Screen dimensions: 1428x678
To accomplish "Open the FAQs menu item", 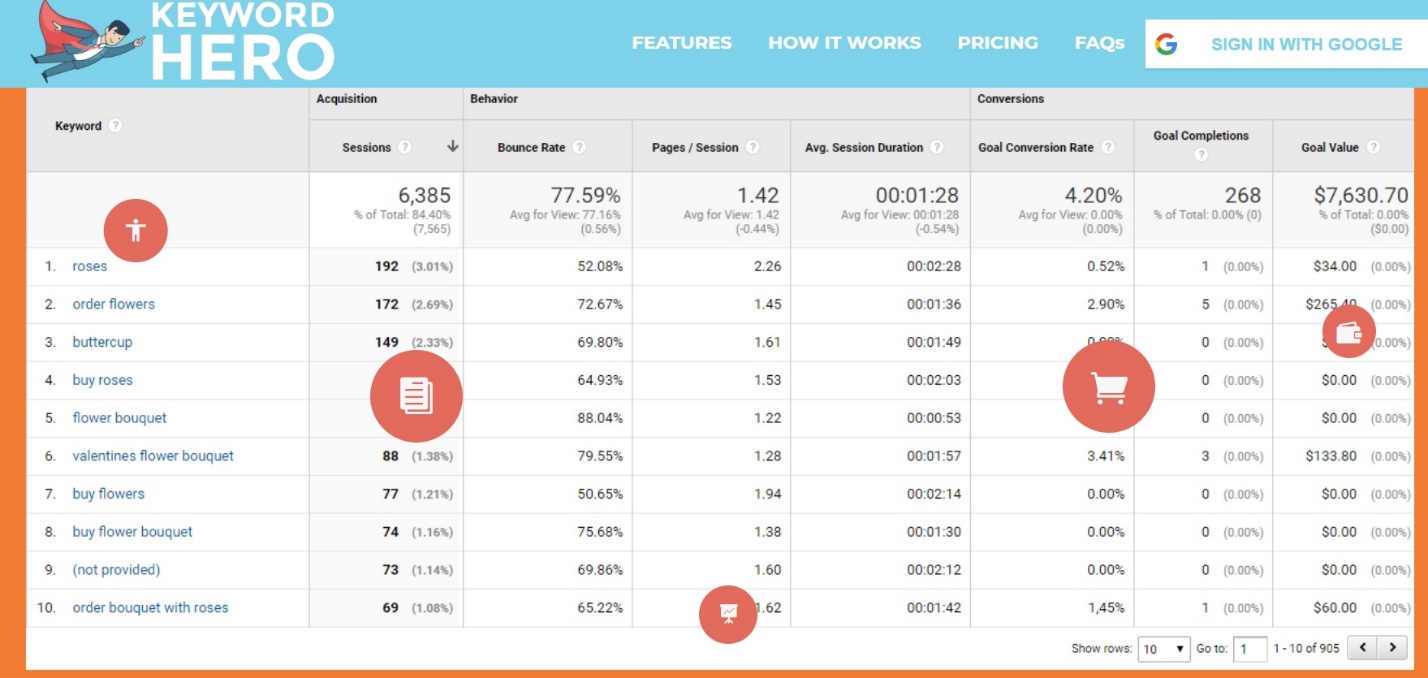I will tap(1100, 43).
